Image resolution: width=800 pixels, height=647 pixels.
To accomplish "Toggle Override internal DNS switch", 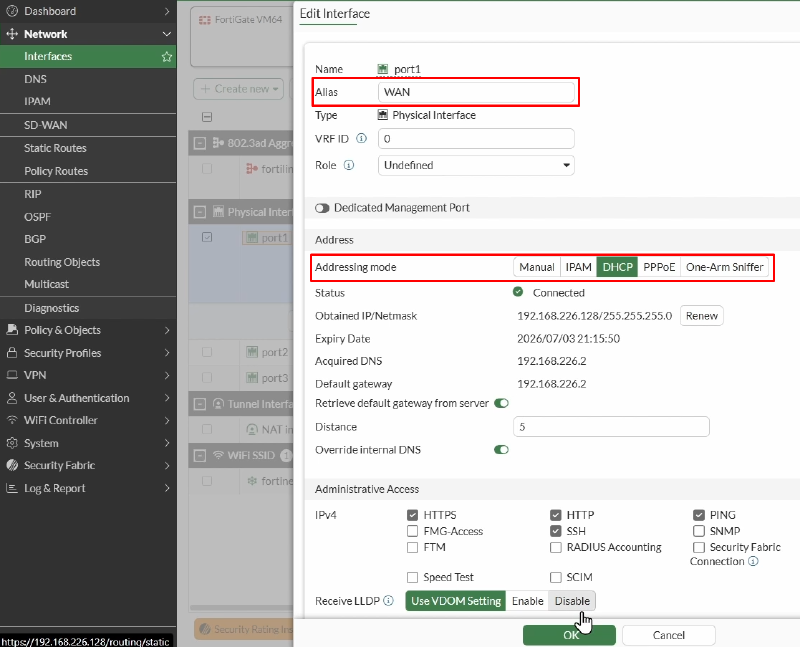I will coord(502,450).
